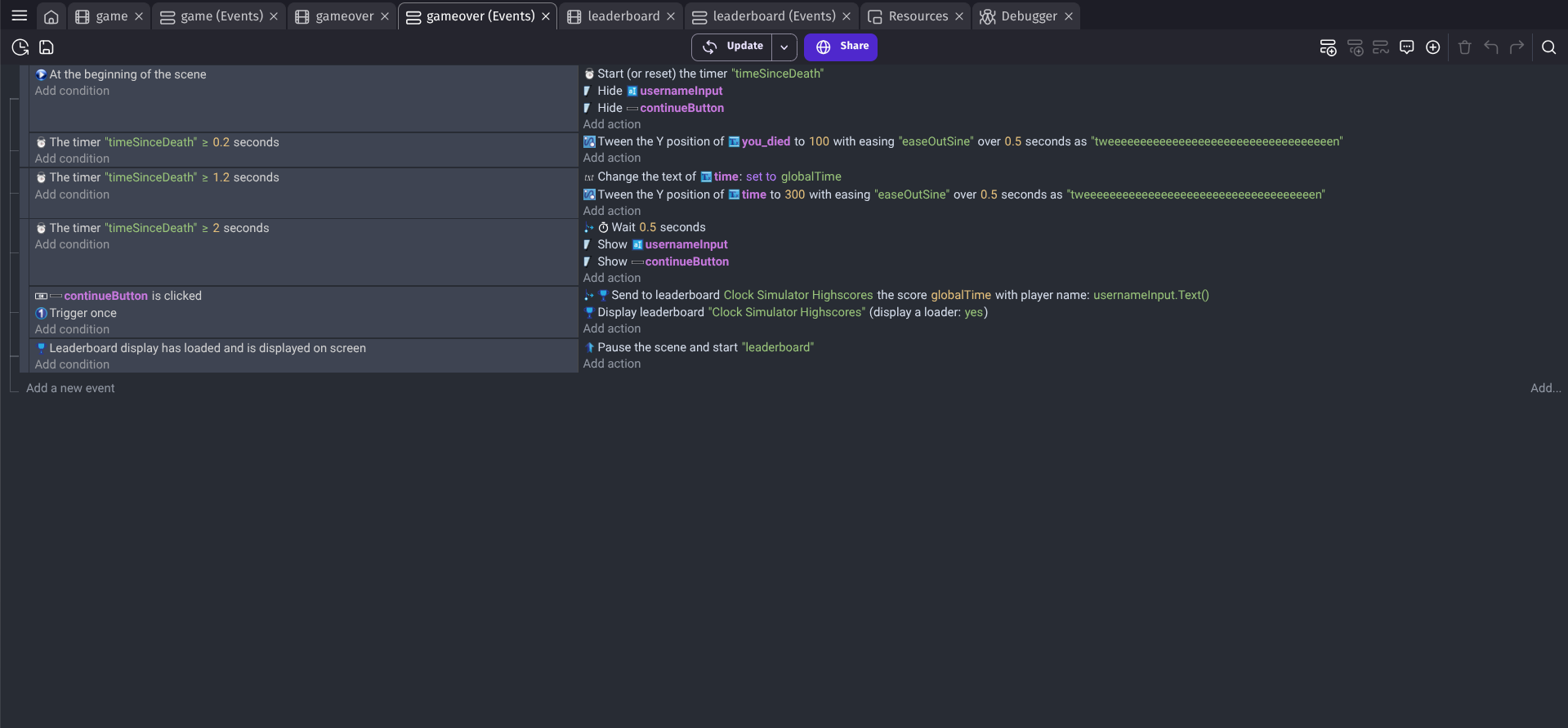The image size is (1568, 728).
Task: Click the add sub-event toolbar icon
Action: tap(1356, 47)
